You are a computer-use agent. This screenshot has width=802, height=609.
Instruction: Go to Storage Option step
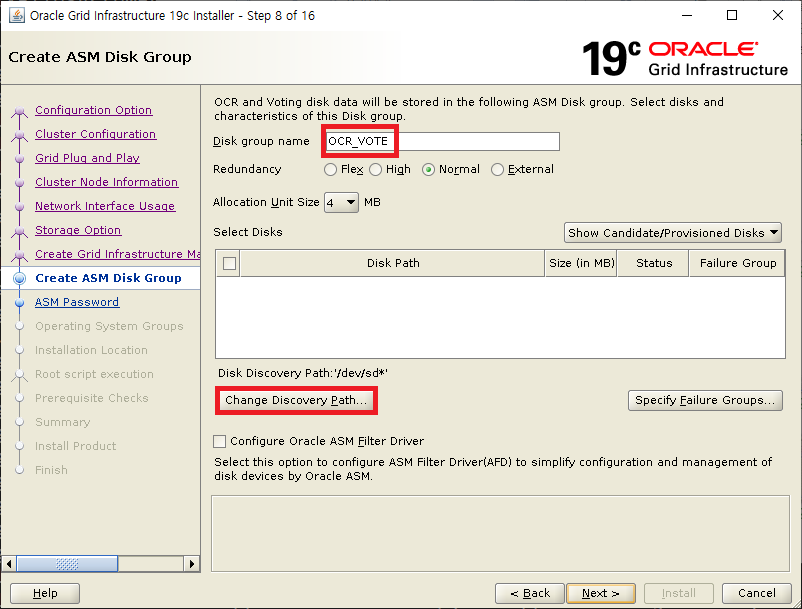[x=78, y=230]
